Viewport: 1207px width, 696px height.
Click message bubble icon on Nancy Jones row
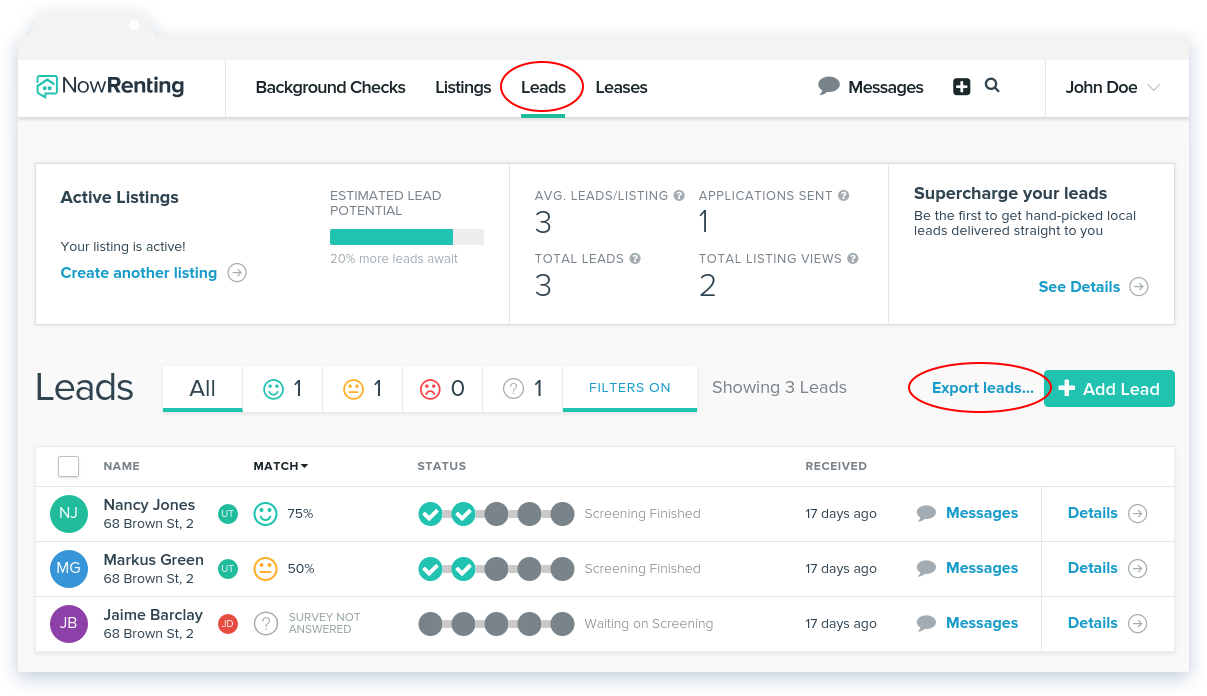(927, 514)
